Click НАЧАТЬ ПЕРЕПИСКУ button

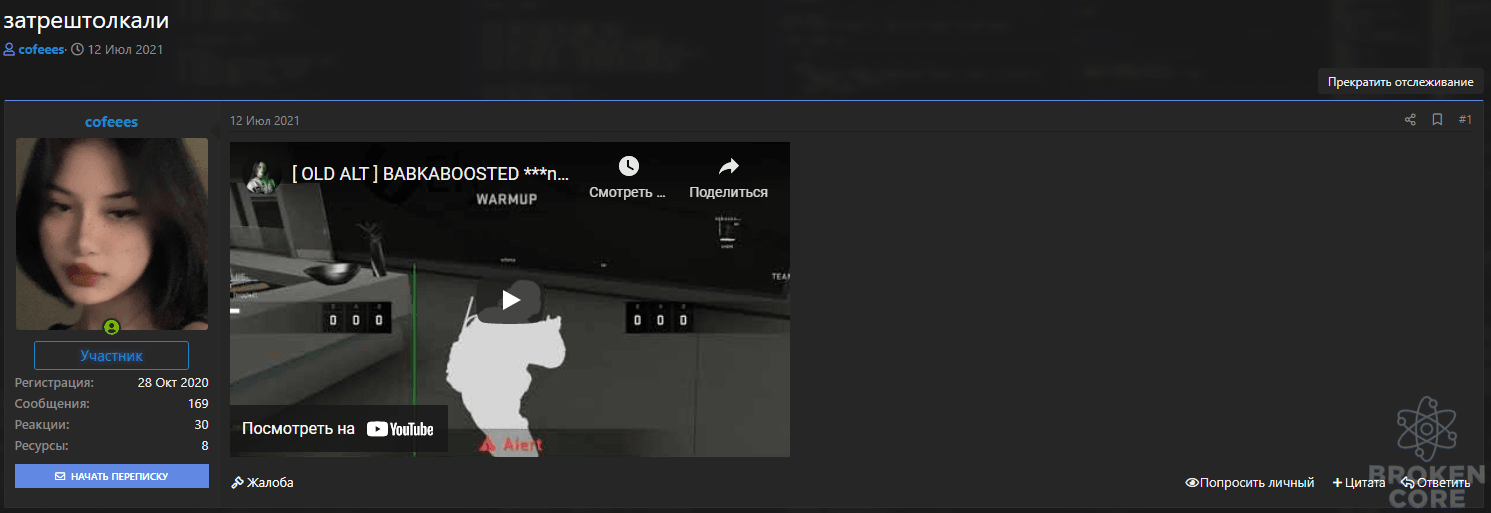[112, 476]
